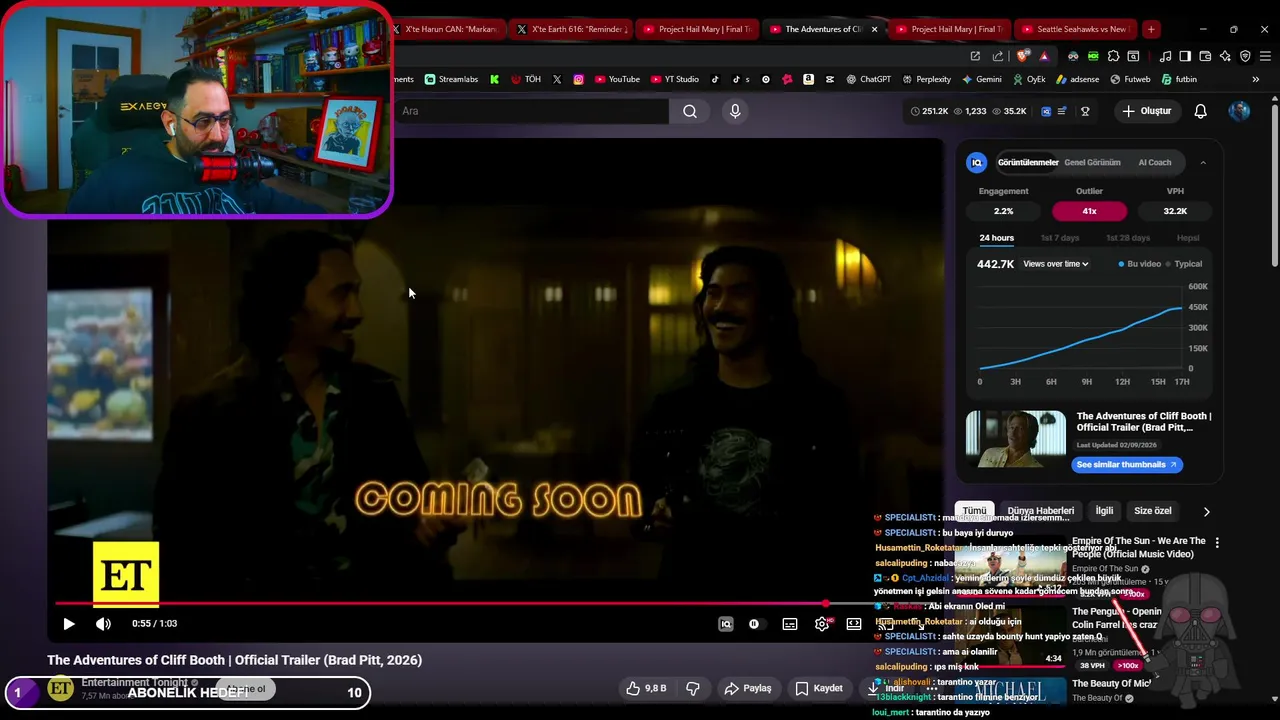Open the 1,233 vidIQ toolbar stat
This screenshot has height=720, width=1280.
pyautogui.click(x=969, y=111)
